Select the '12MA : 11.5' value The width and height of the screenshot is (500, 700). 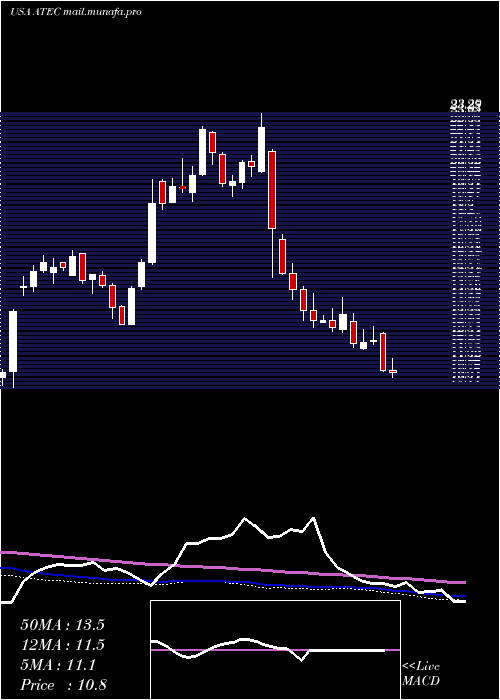tap(62, 645)
